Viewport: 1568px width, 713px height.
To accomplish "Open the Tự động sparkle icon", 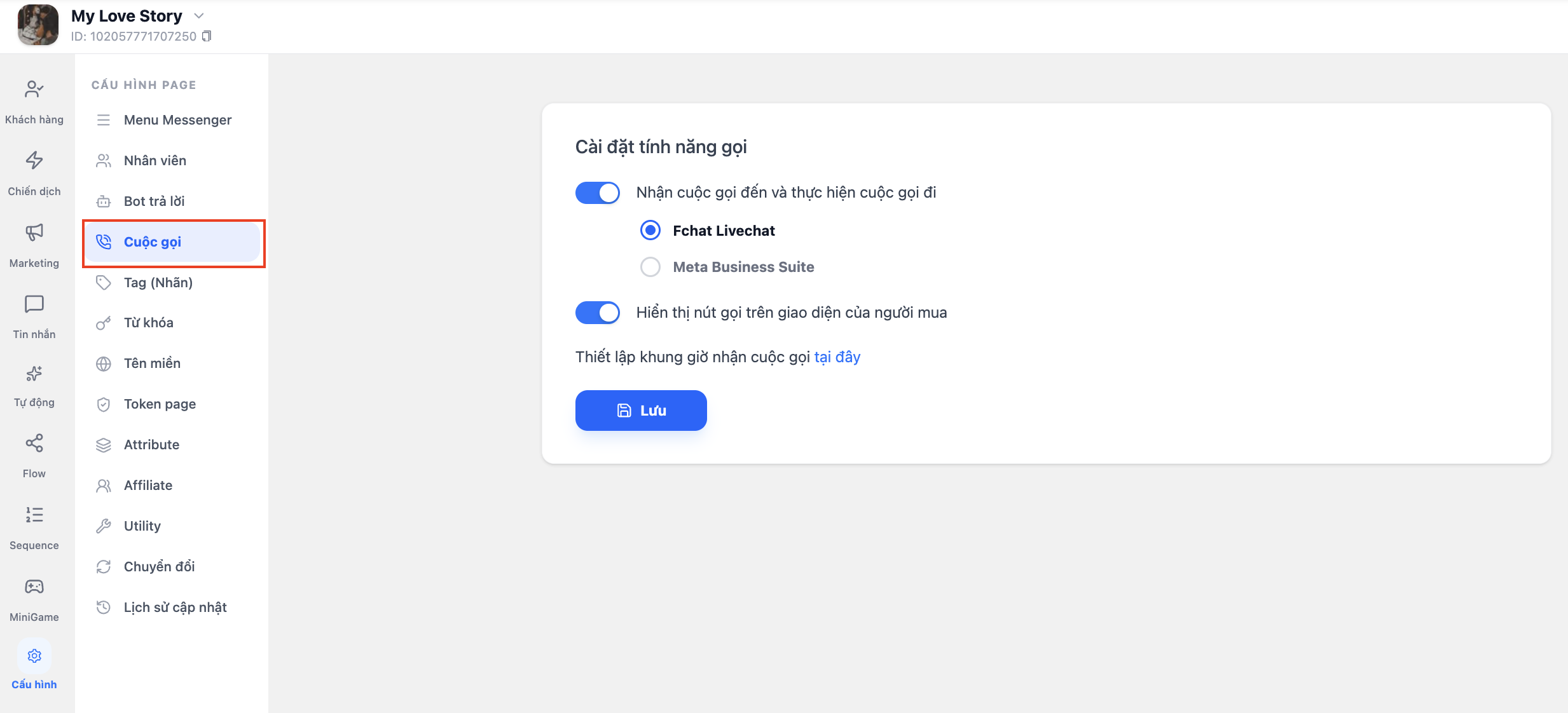I will (x=34, y=374).
